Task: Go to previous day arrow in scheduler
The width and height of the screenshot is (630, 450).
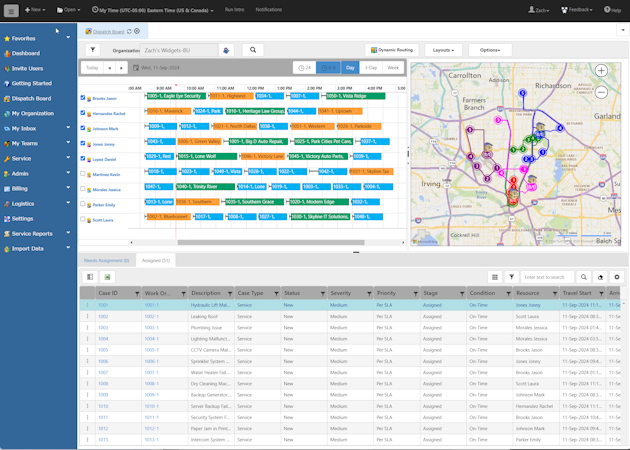Action: click(110, 68)
